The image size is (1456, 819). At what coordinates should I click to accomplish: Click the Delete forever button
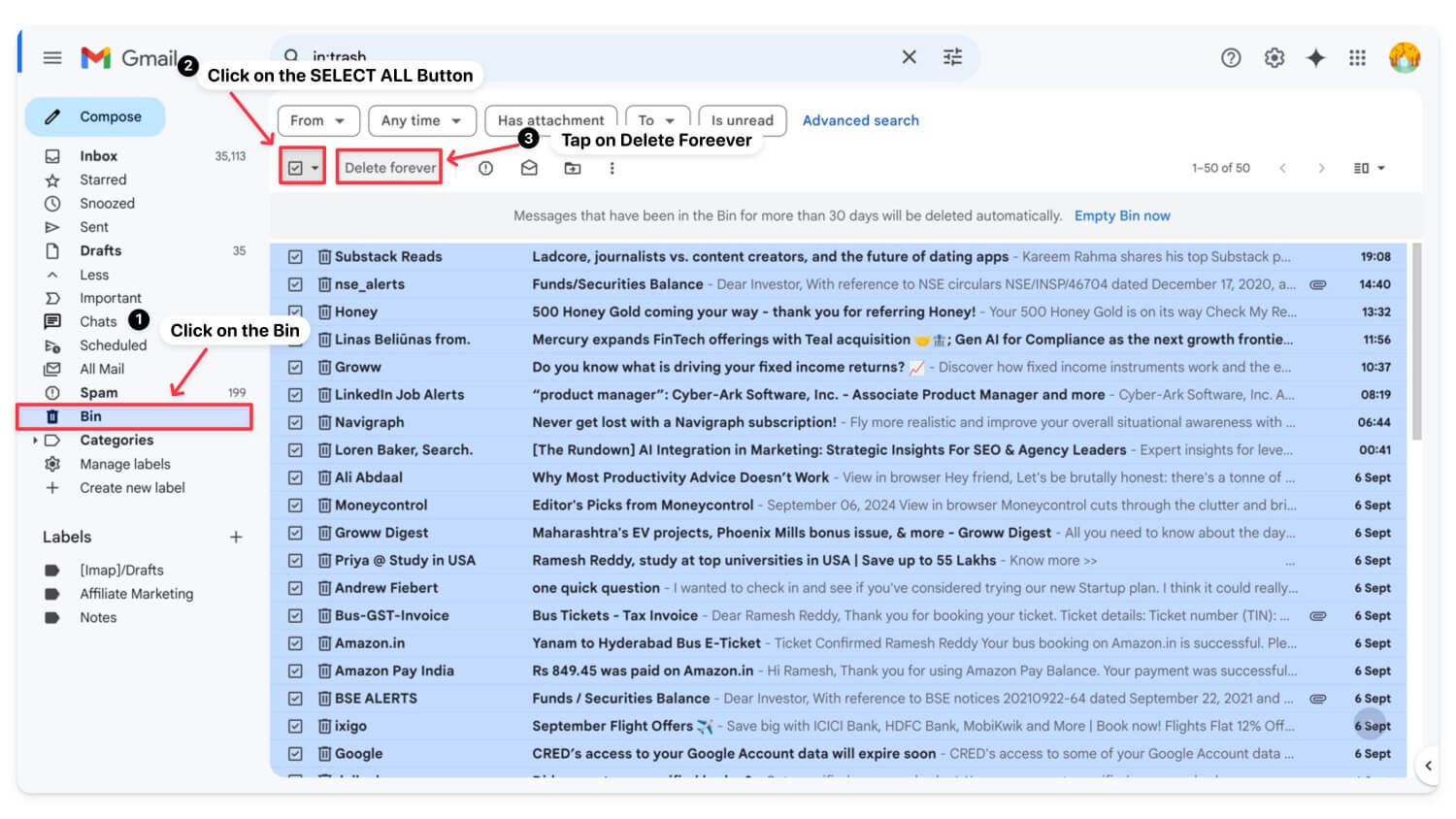(389, 168)
